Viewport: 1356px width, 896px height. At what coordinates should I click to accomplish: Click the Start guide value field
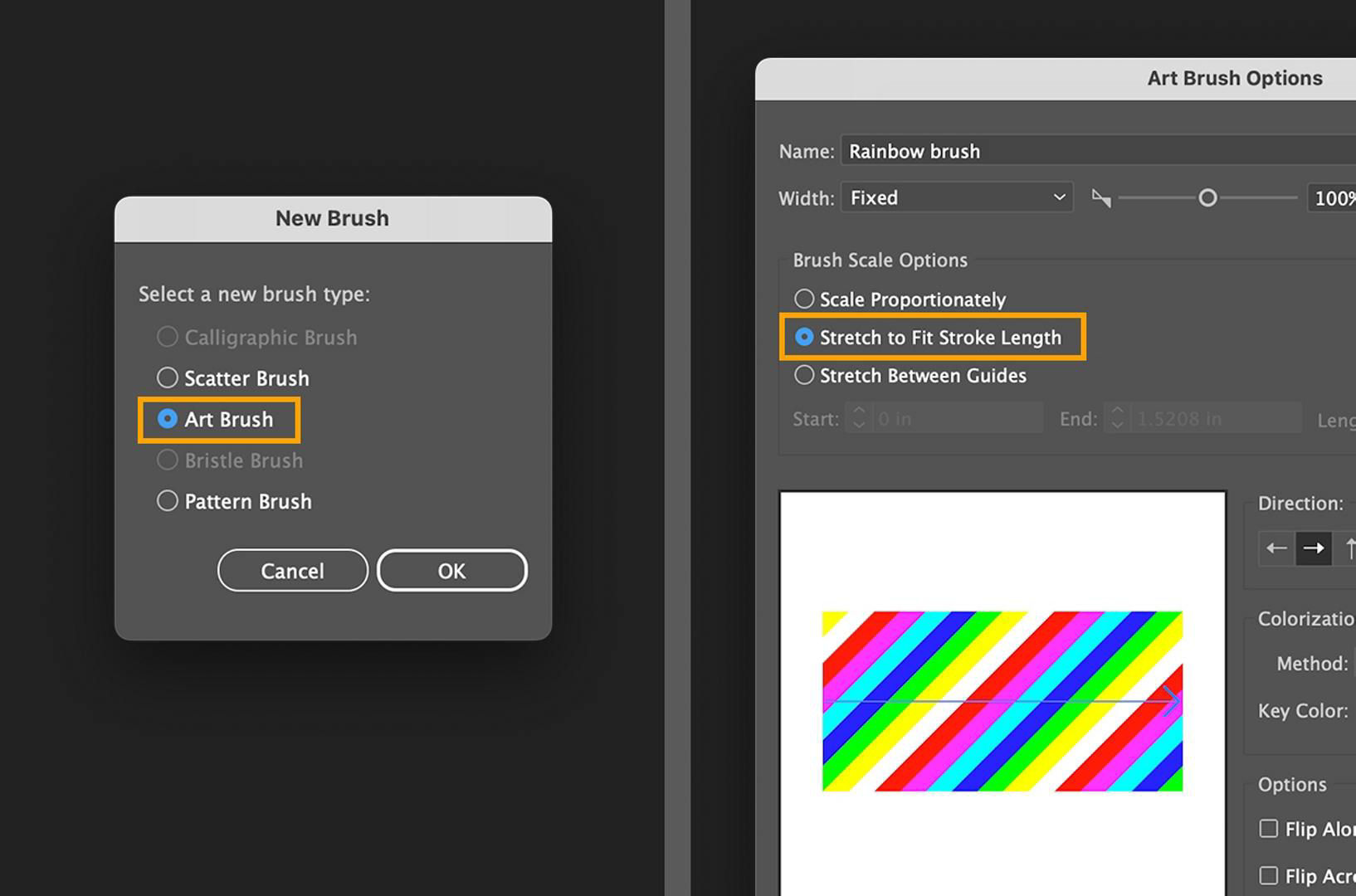957,419
